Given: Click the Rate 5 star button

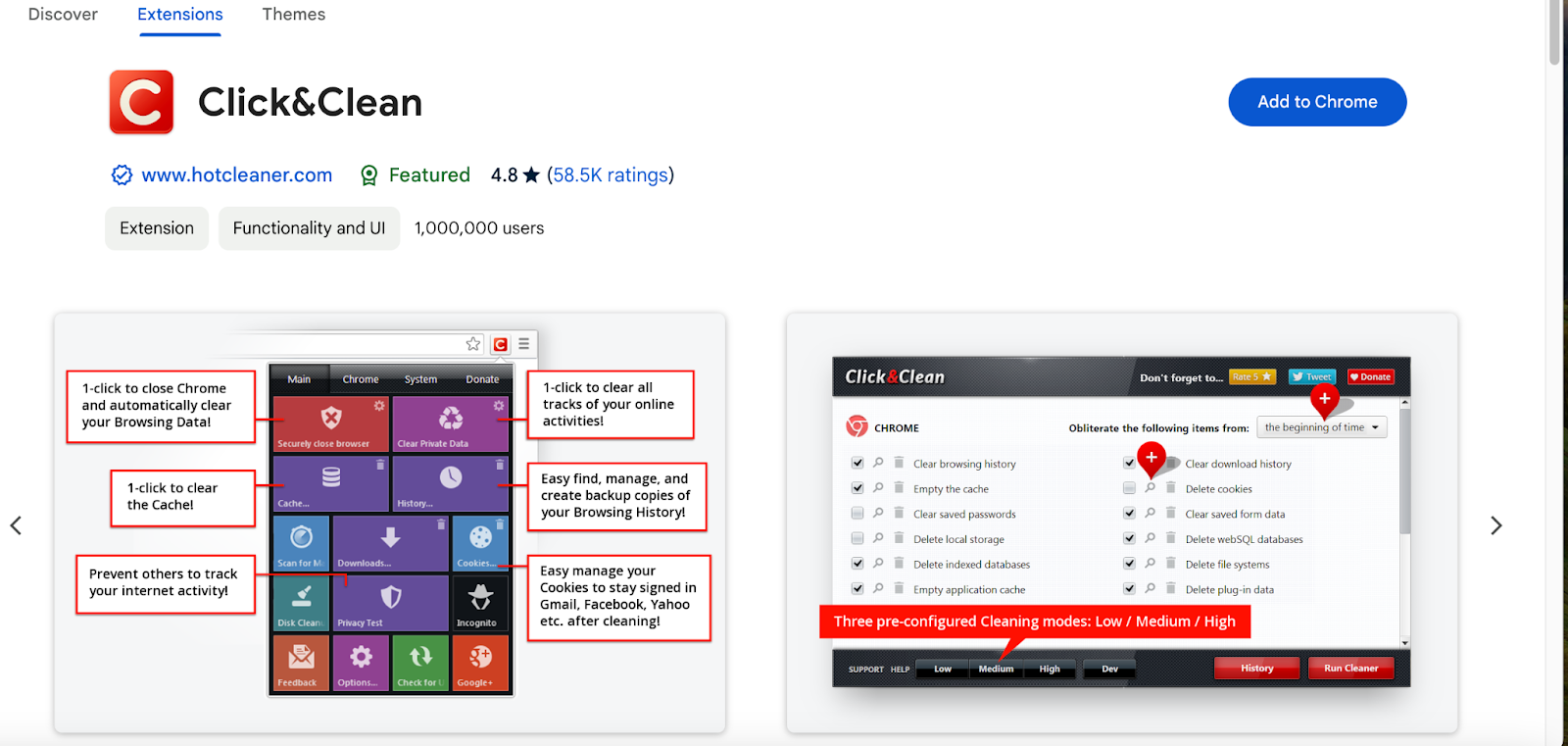Looking at the screenshot, I should pyautogui.click(x=1252, y=376).
